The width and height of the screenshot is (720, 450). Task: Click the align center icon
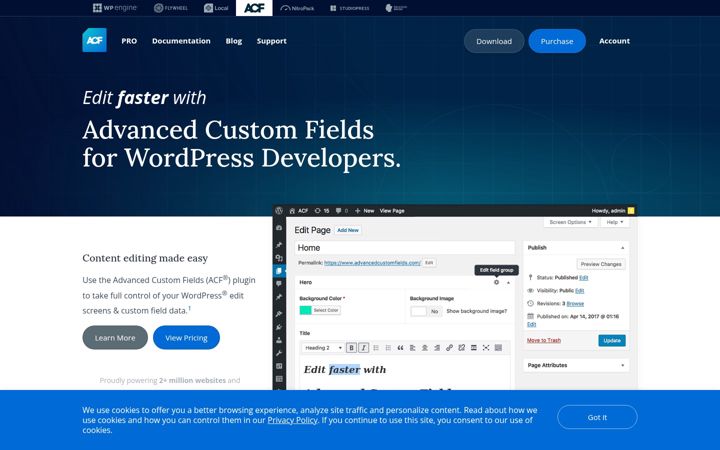tap(425, 348)
